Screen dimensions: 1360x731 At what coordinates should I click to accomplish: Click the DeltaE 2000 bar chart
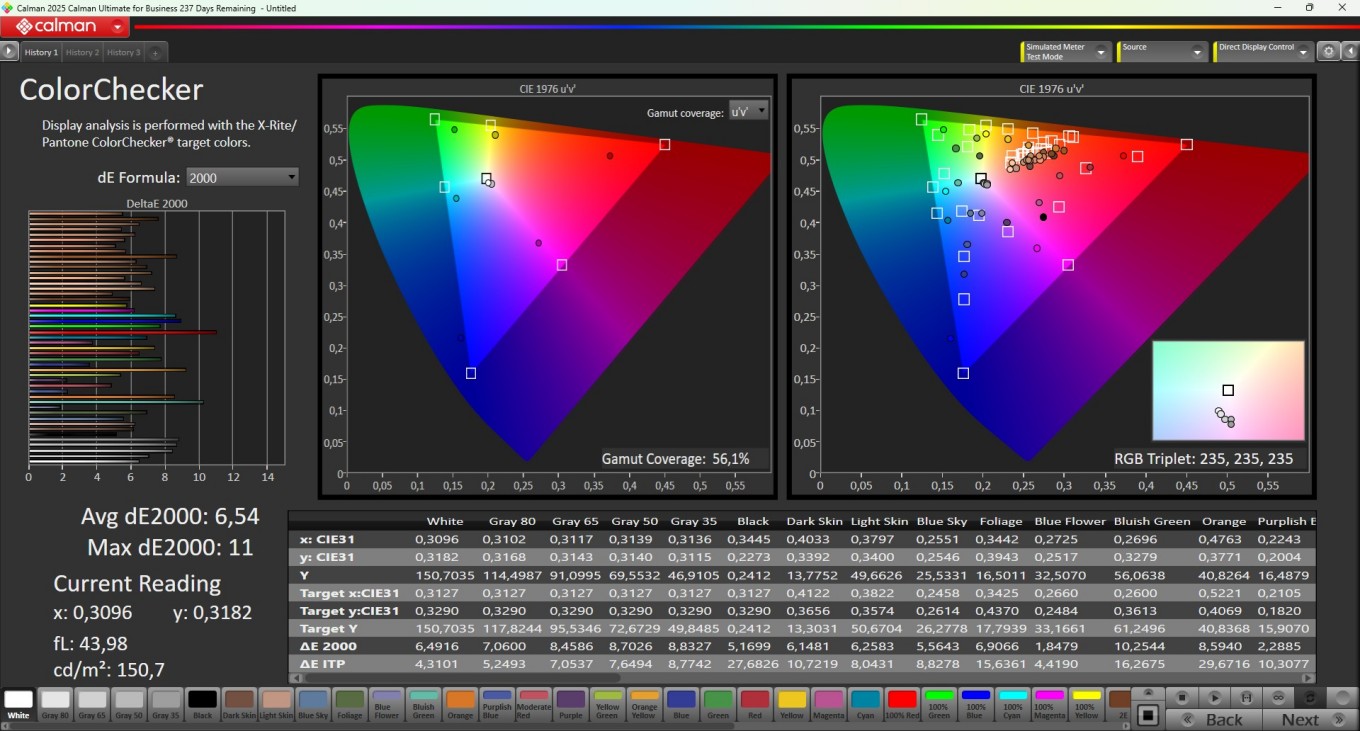[x=156, y=337]
